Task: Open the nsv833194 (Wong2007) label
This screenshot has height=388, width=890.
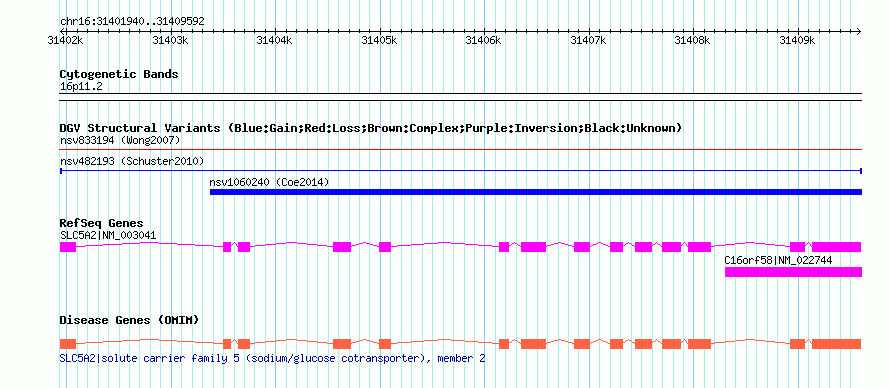Action: click(120, 140)
